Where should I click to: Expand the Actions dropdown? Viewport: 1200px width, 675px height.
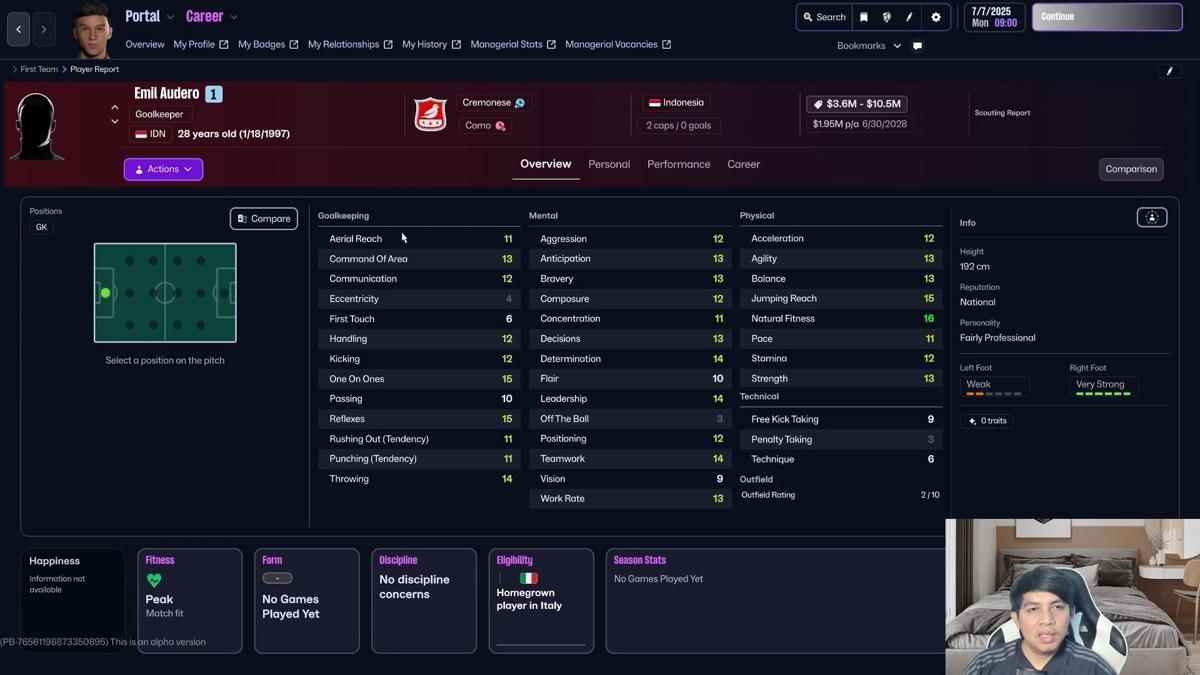pyautogui.click(x=163, y=169)
